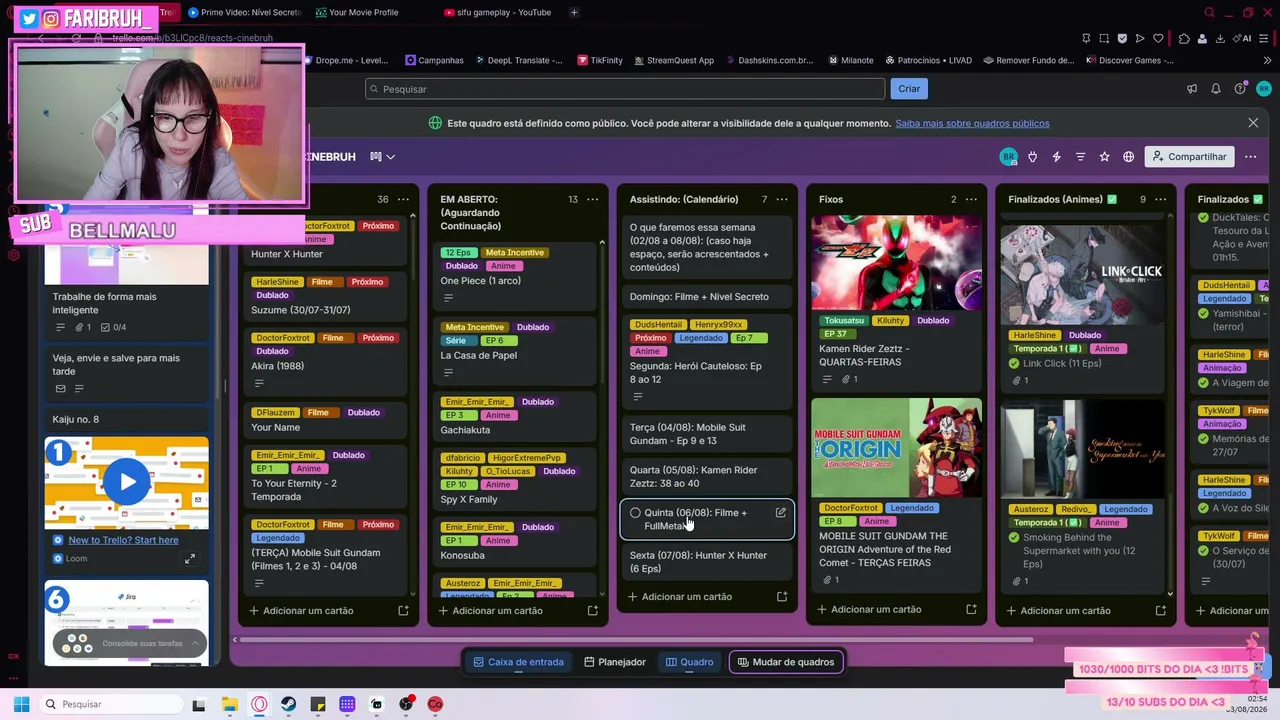The image size is (1280, 720).
Task: Open the Assistindo list actions menu
Action: click(x=782, y=199)
